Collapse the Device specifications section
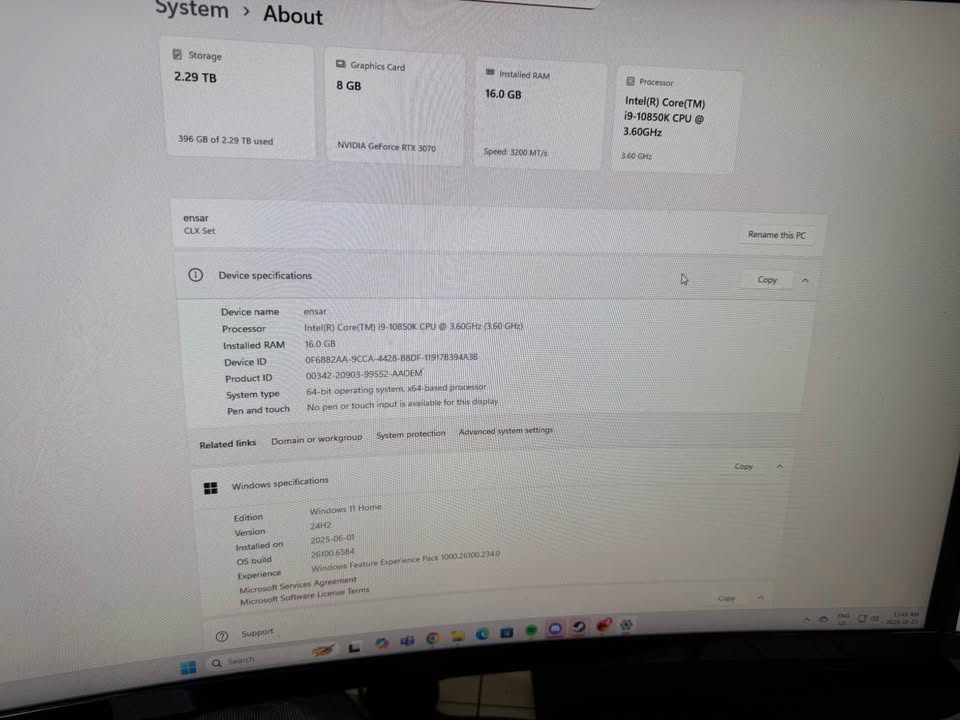Image resolution: width=960 pixels, height=720 pixels. [x=805, y=280]
